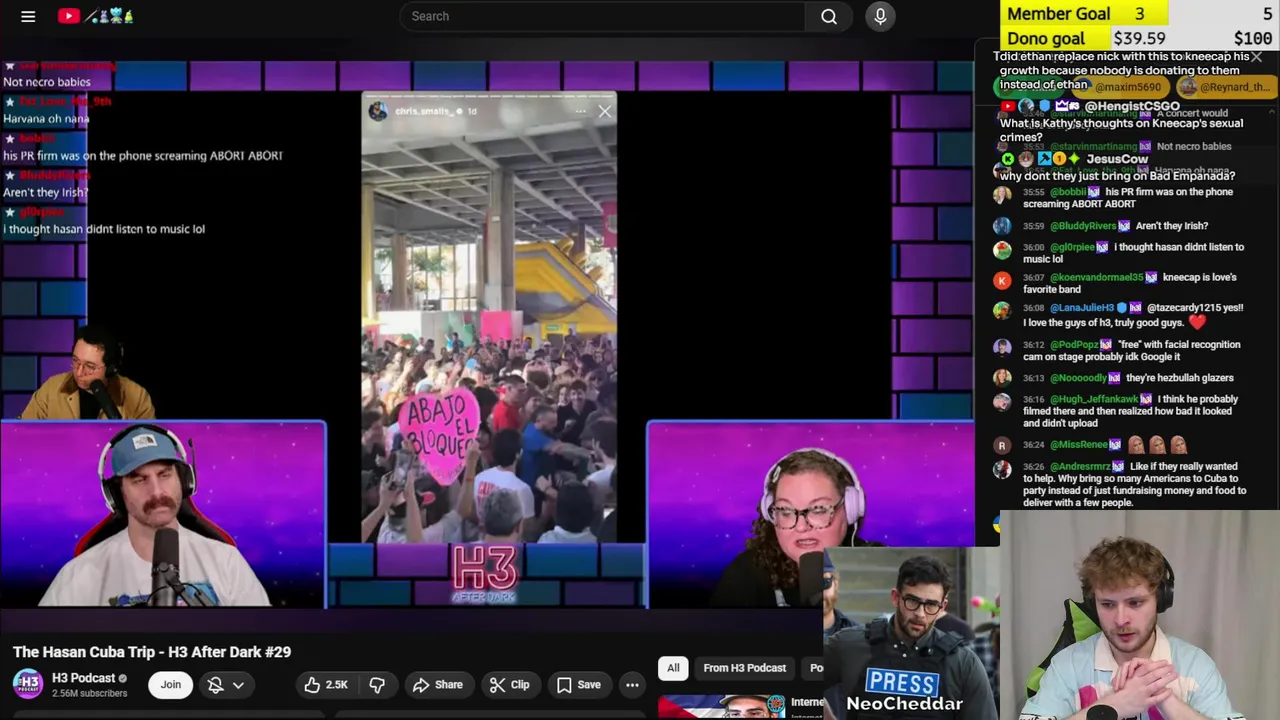Select the @High_Jeffankawk username in chat

(1095, 399)
